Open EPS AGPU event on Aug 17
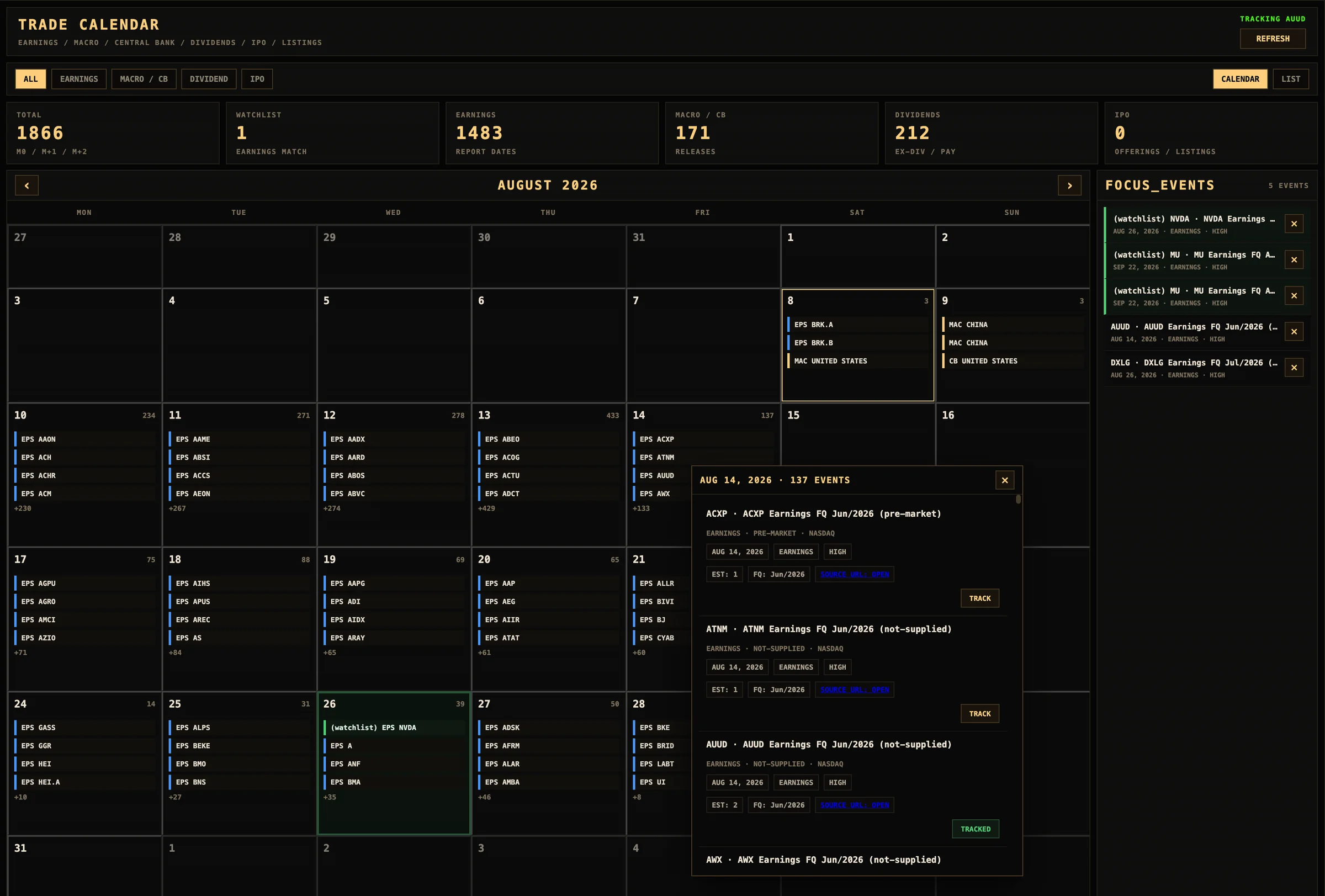This screenshot has height=896, width=1325. click(84, 584)
